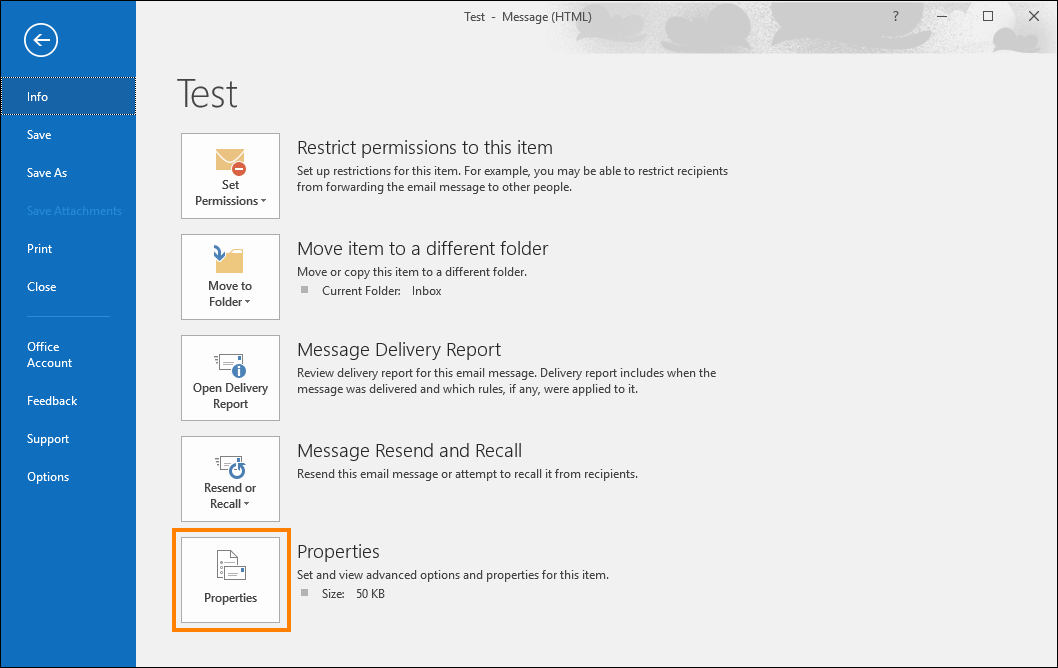Open the Properties dialog for this item
This screenshot has height=668, width=1058.
(230, 580)
